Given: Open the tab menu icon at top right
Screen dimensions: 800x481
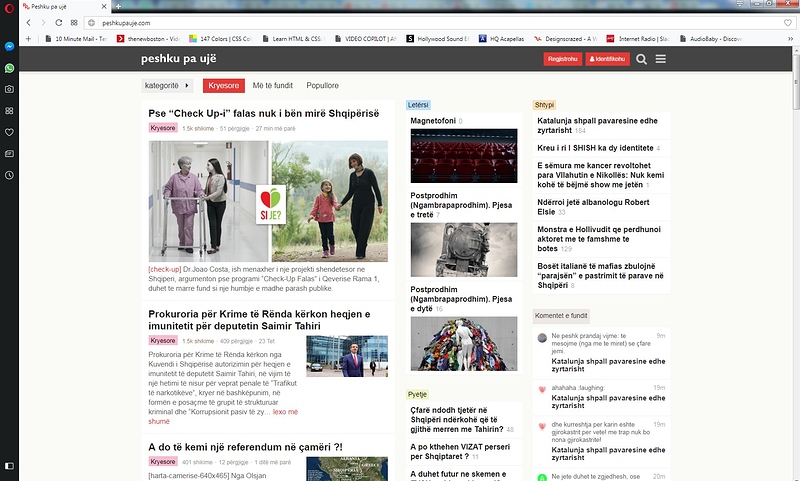Looking at the screenshot, I should click(740, 4).
